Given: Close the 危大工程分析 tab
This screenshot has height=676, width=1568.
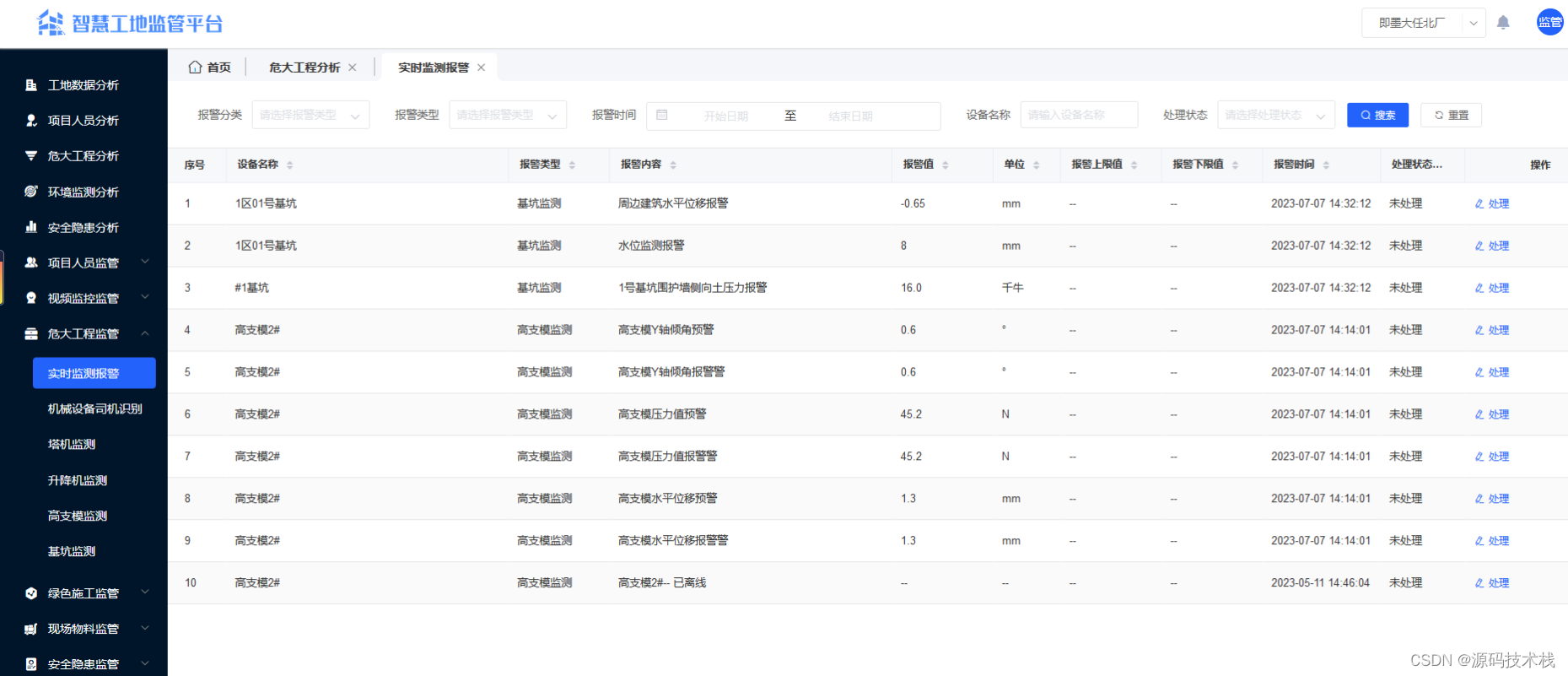Looking at the screenshot, I should pyautogui.click(x=353, y=68).
